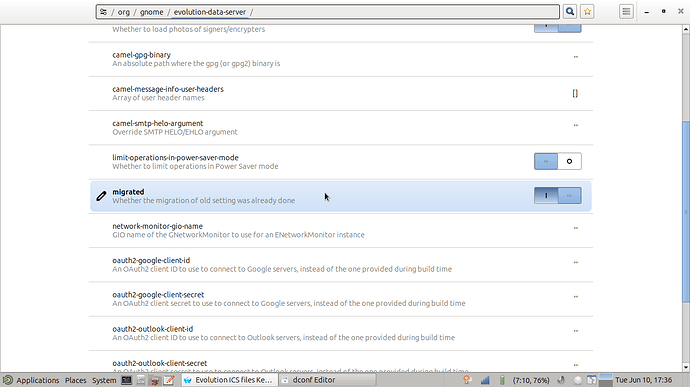This screenshot has width=690, height=387.
Task: Open the clock showing Tue Jun 10, 17:36
Action: point(643,380)
